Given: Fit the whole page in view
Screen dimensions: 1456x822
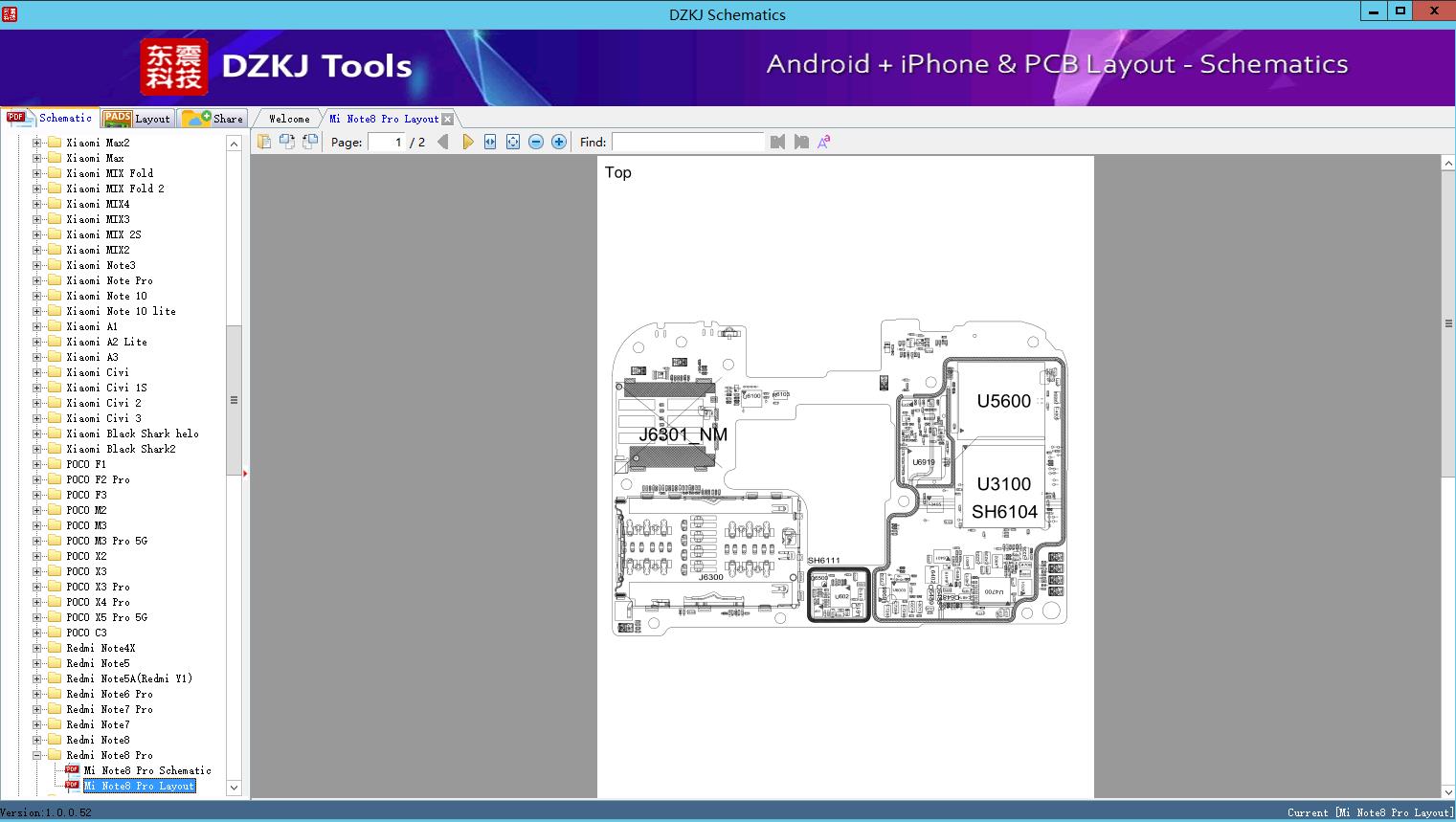Looking at the screenshot, I should pyautogui.click(x=513, y=142).
